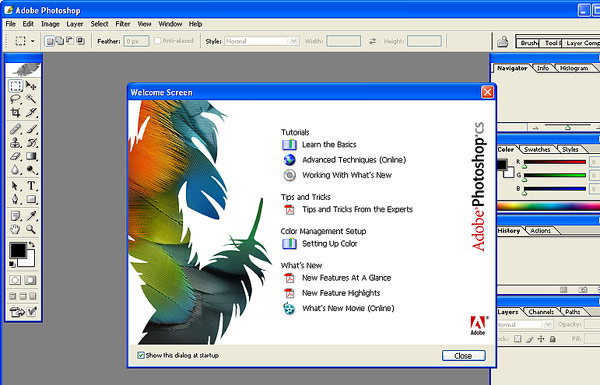The height and width of the screenshot is (385, 600).
Task: Select the Blur tool
Action: point(16,170)
